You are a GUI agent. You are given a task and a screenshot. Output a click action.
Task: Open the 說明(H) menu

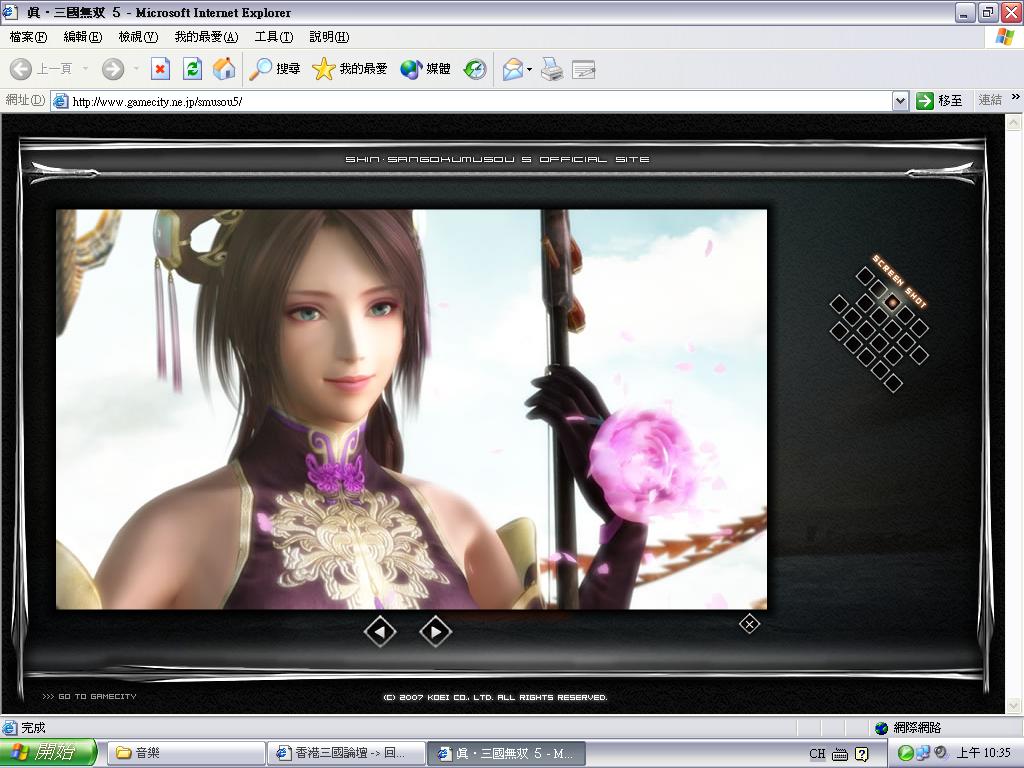coord(329,37)
